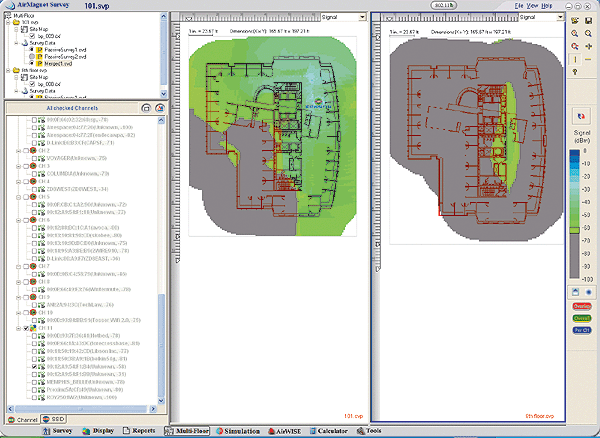Click the channel list horizontal scrollbar

[x=82, y=409]
